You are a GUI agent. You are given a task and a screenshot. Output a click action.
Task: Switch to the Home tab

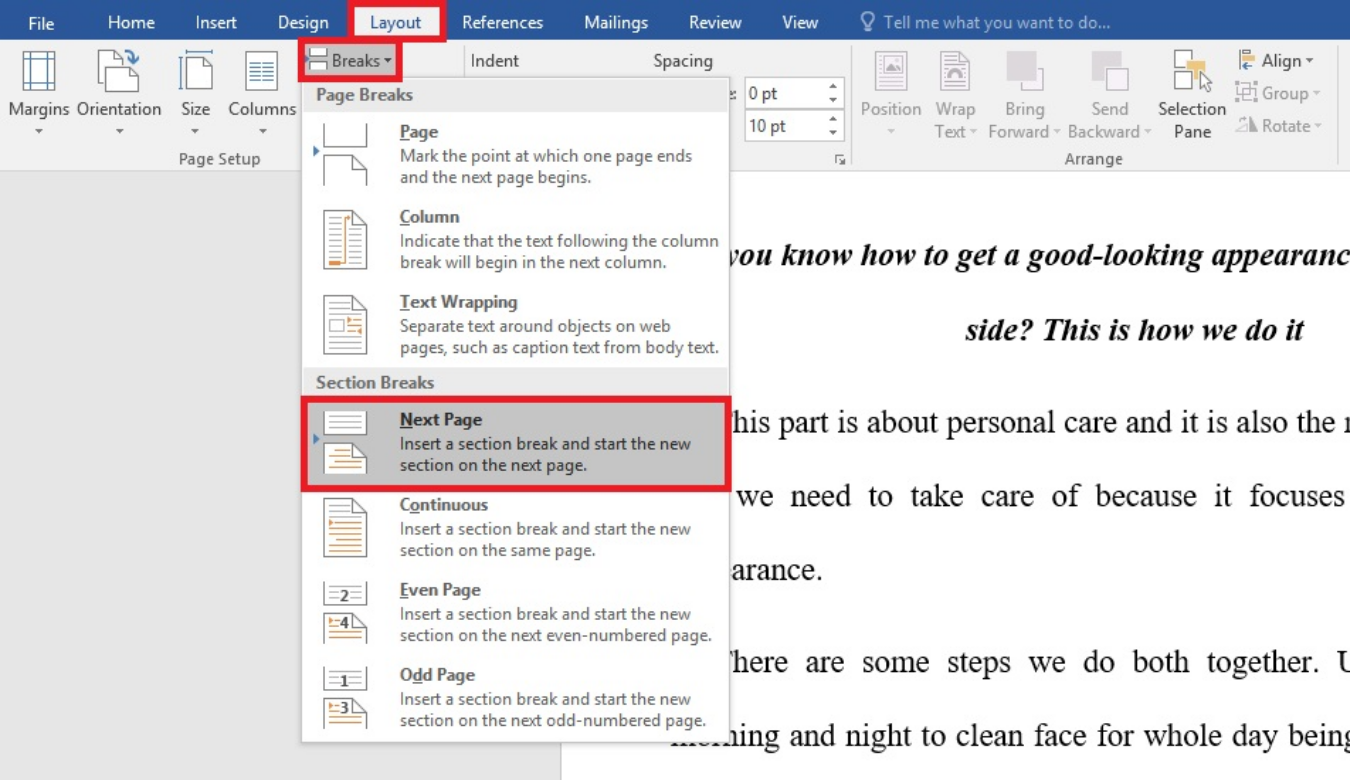pos(131,22)
